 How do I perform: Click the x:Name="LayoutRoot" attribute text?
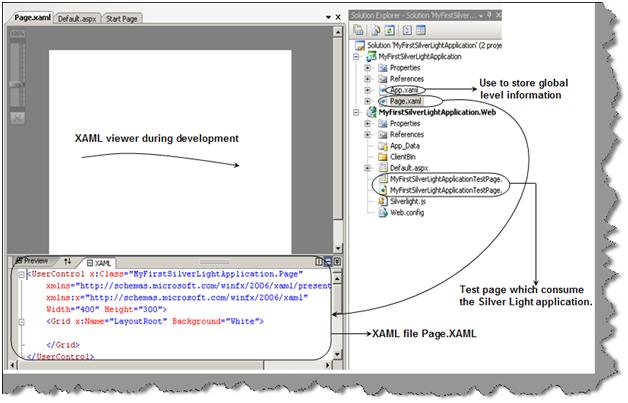121,321
